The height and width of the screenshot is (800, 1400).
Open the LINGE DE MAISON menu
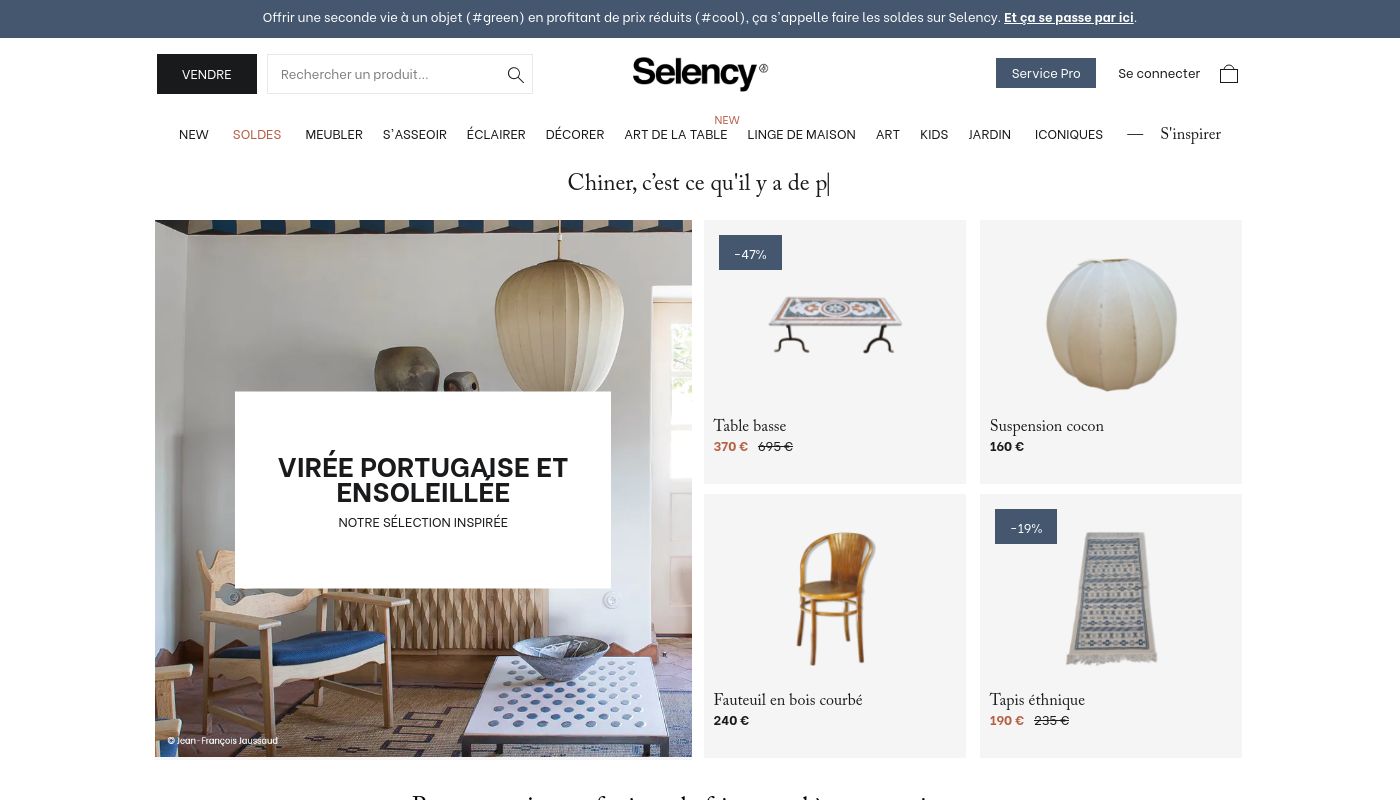(801, 134)
